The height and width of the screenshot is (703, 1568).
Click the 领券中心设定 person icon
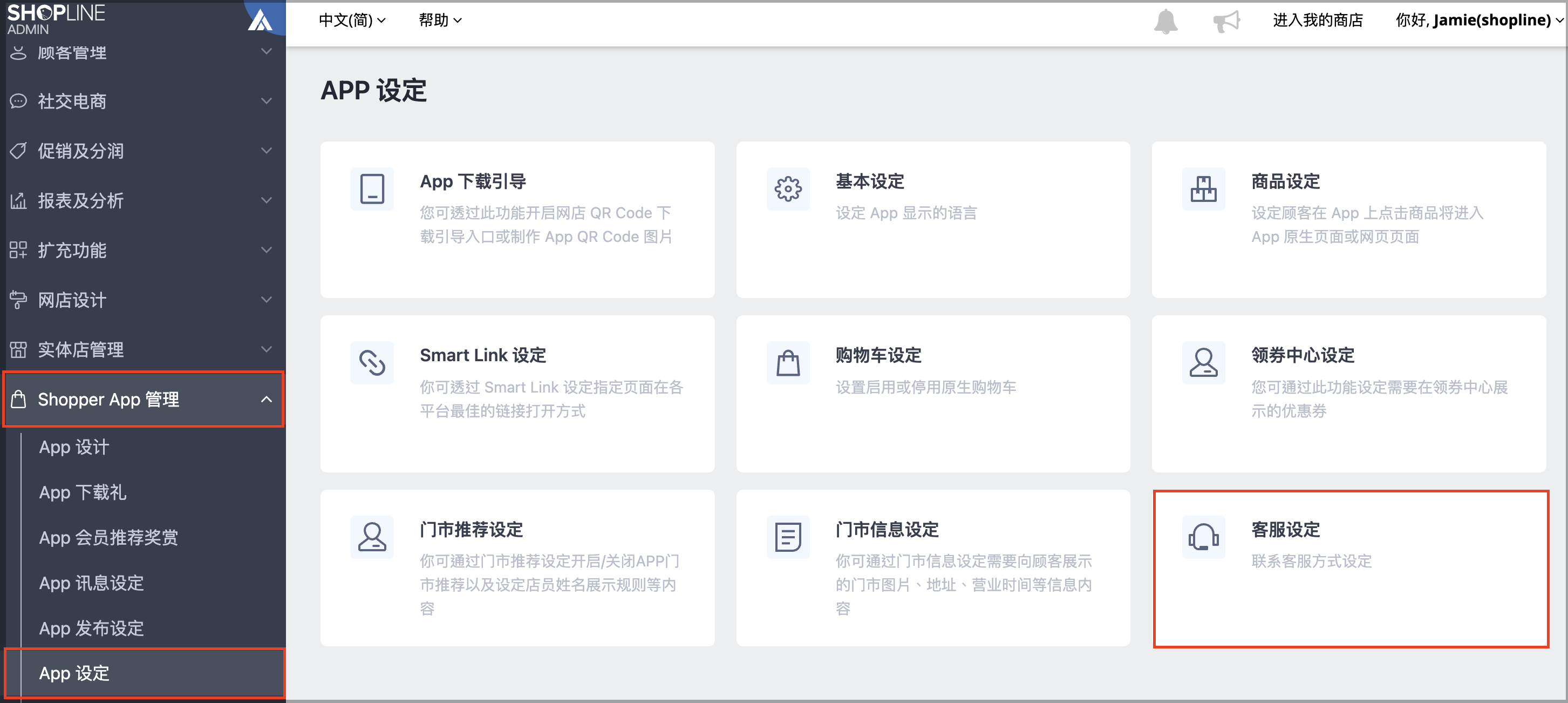[1203, 362]
